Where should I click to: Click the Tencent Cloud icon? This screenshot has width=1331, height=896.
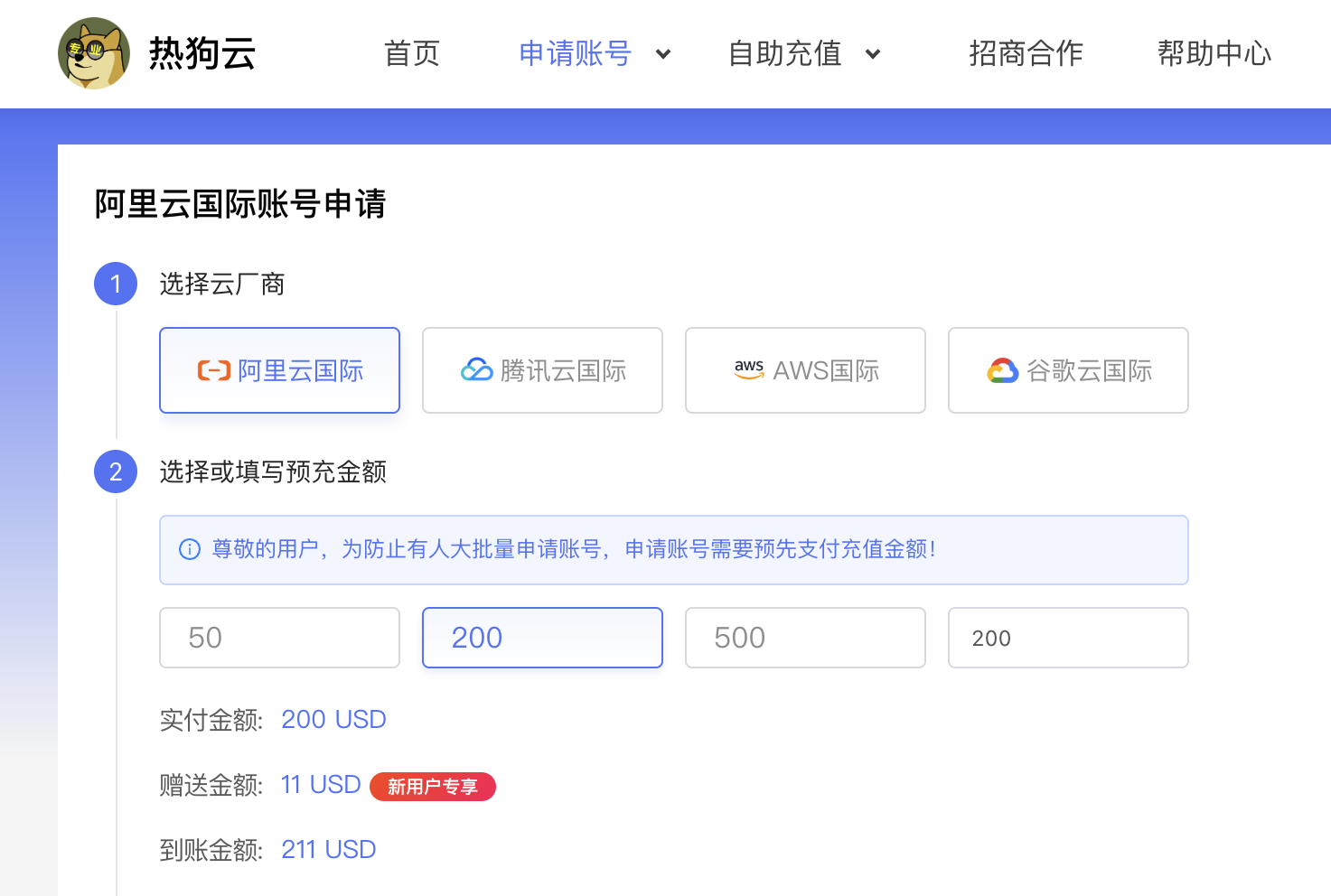476,370
